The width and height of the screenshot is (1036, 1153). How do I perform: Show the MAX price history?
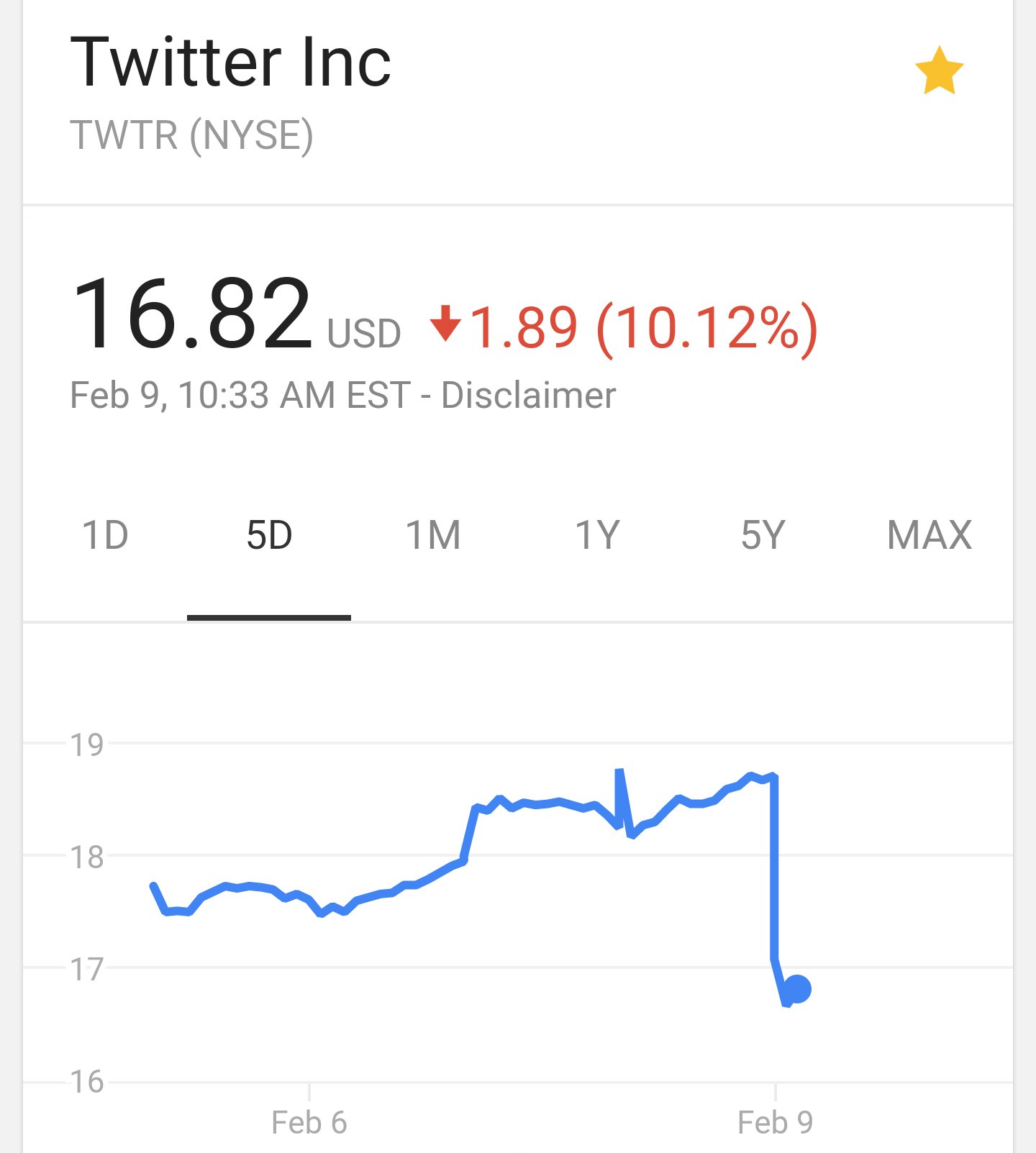pyautogui.click(x=930, y=535)
